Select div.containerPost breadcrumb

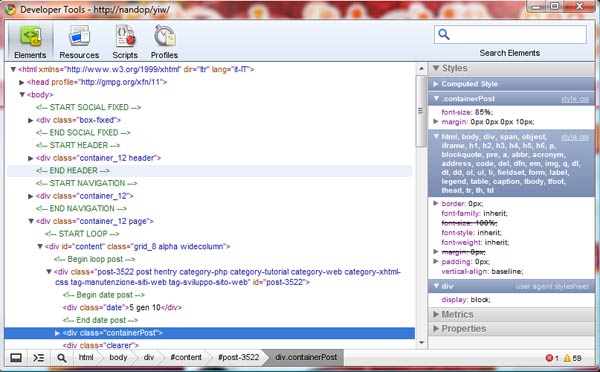306,357
